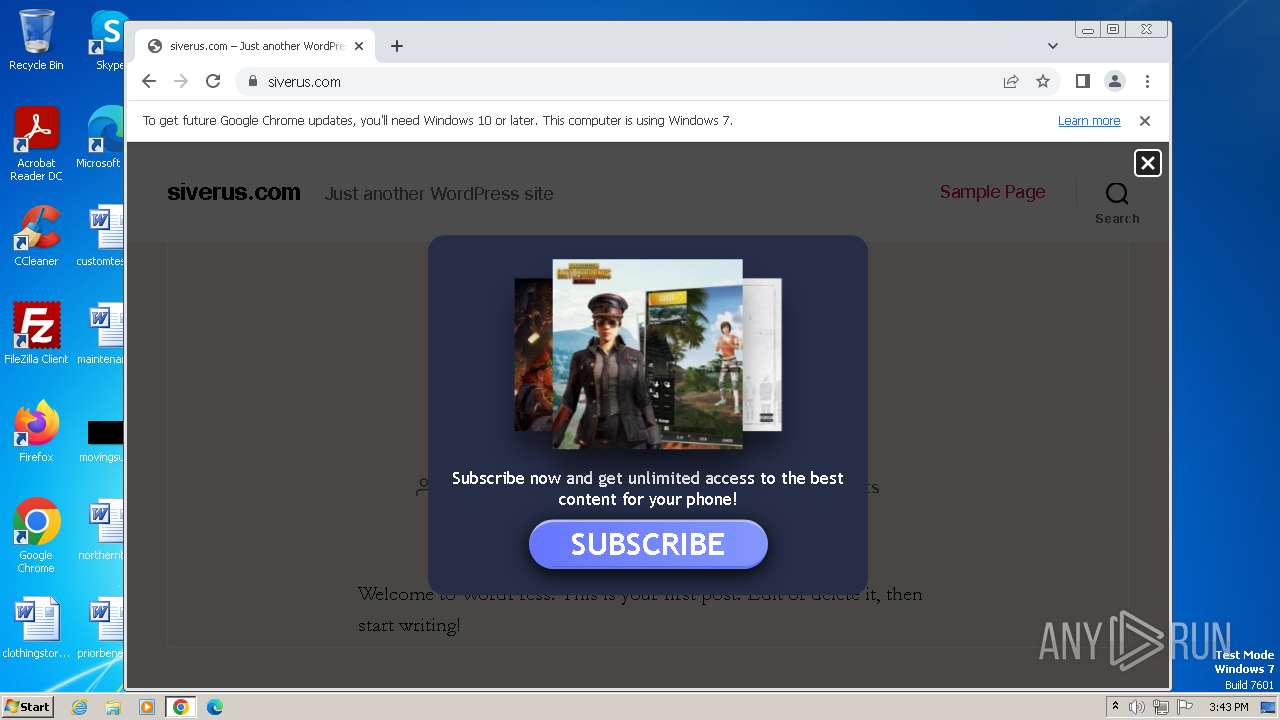
Task: Open the priorbene Word document
Action: point(100,628)
